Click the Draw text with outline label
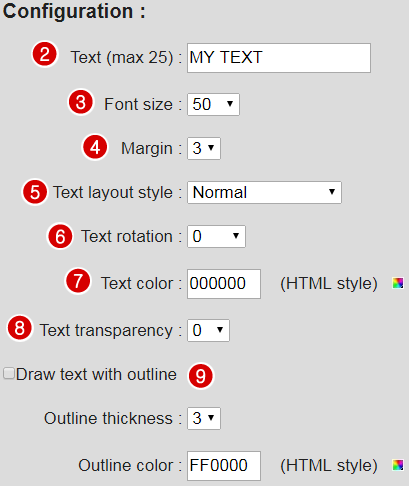The image size is (409, 486). click(96, 374)
